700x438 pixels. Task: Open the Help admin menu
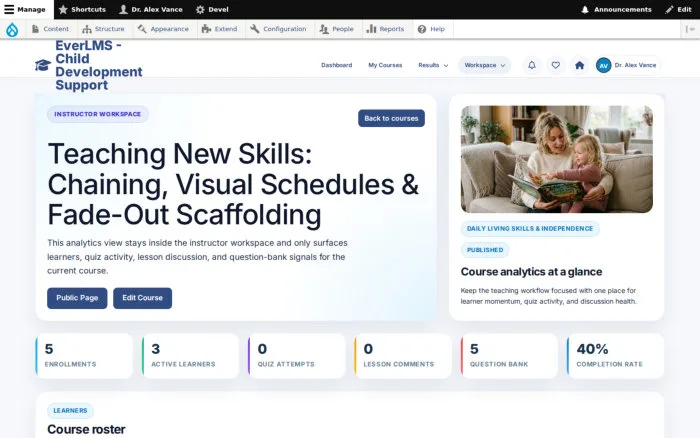coord(431,29)
